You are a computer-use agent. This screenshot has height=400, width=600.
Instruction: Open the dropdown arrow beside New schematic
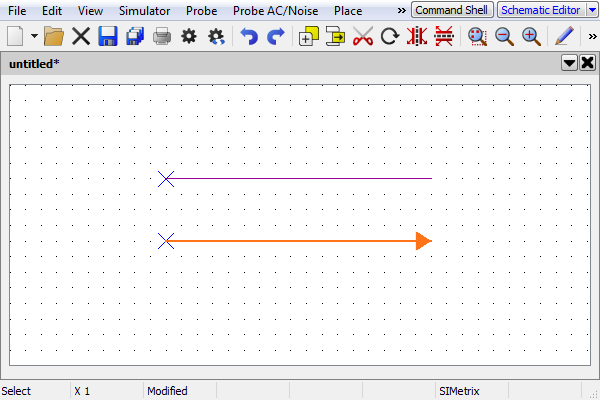(x=35, y=37)
